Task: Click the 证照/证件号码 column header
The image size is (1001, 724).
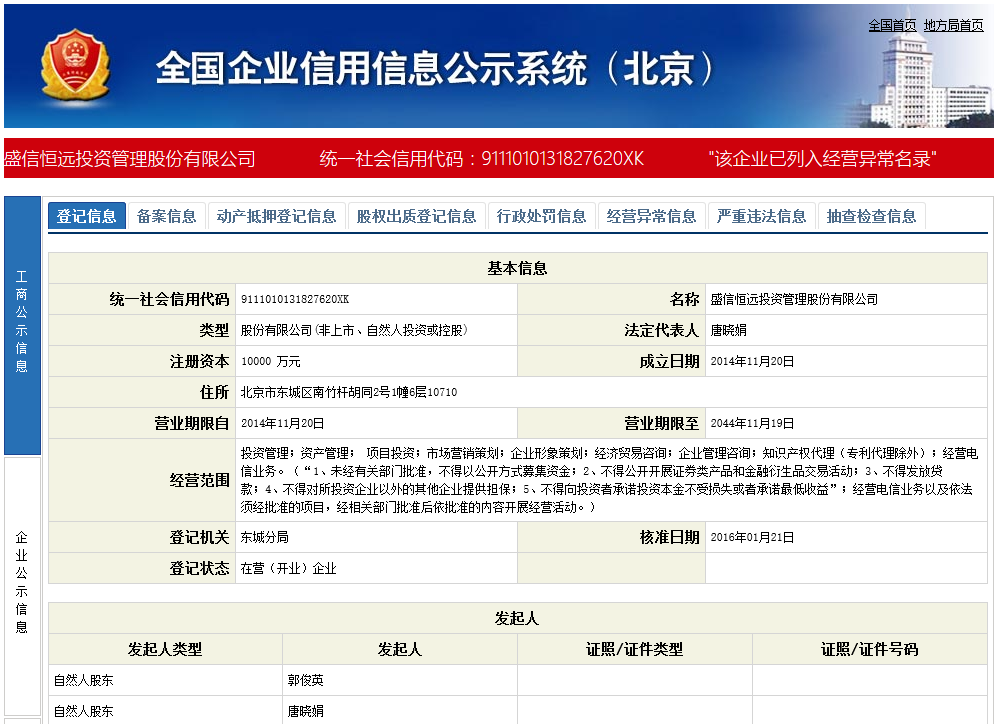Action: click(x=869, y=649)
